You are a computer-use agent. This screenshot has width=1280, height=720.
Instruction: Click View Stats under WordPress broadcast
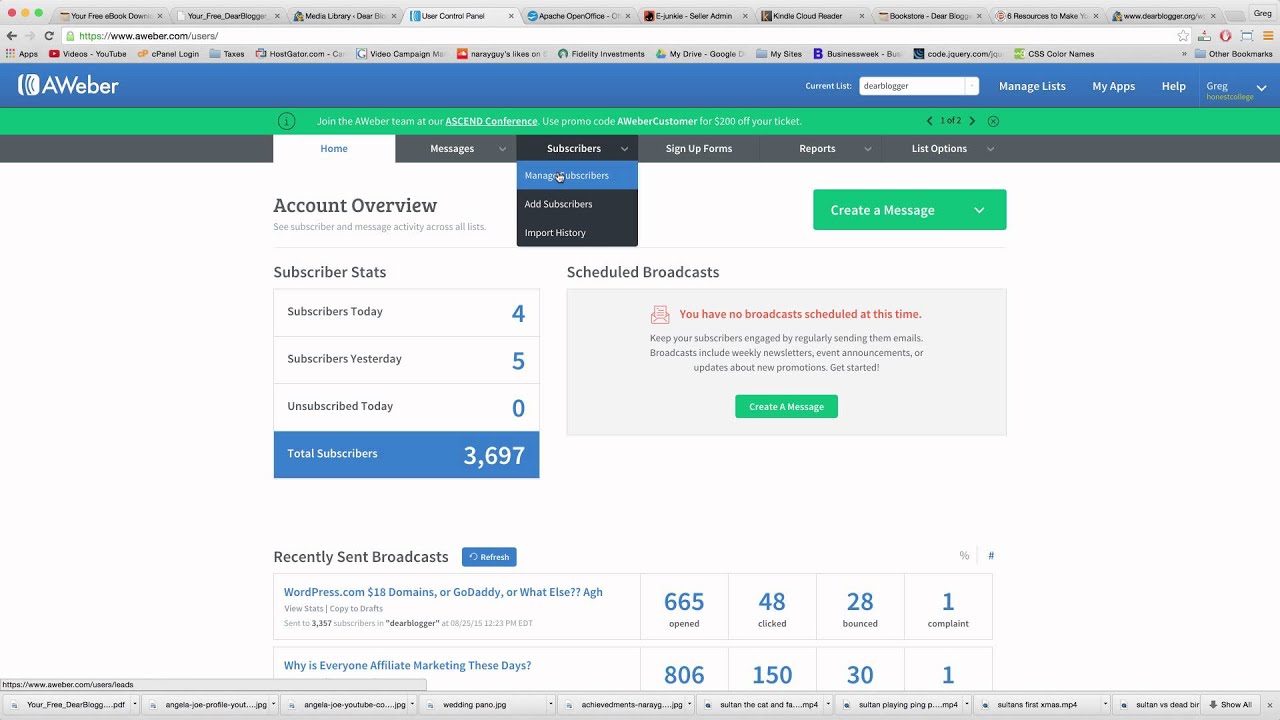(303, 608)
